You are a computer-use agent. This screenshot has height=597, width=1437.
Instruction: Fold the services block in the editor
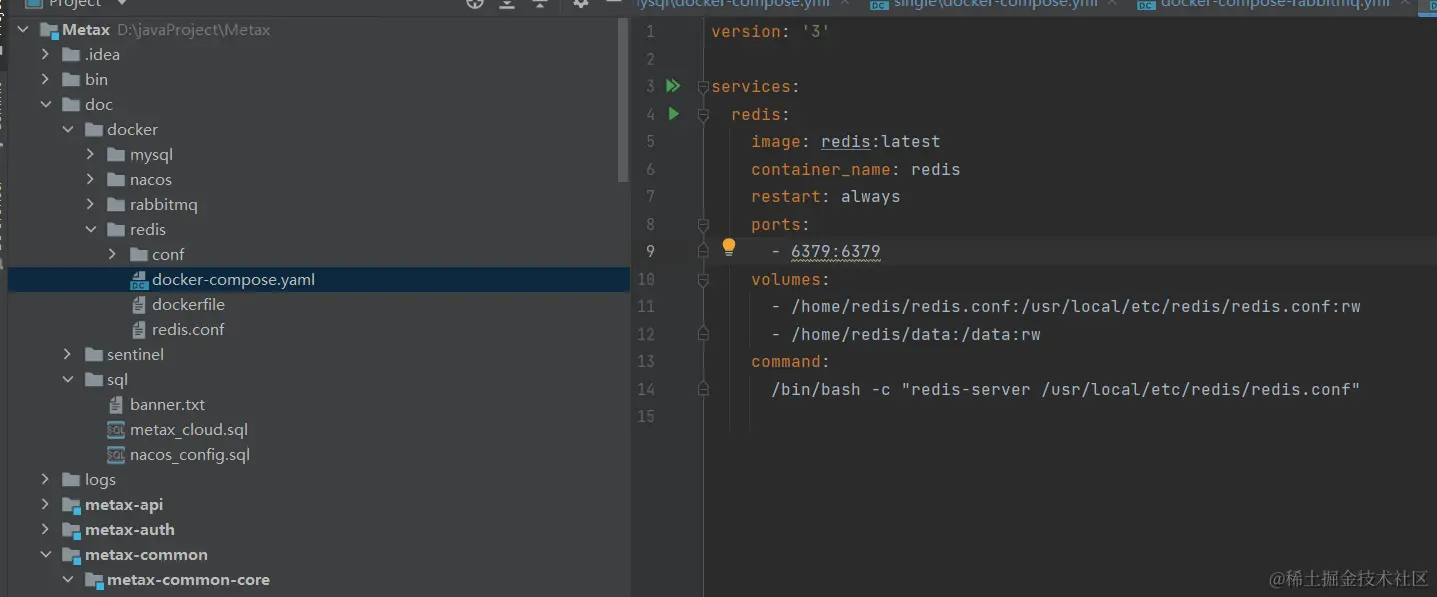[x=703, y=87]
